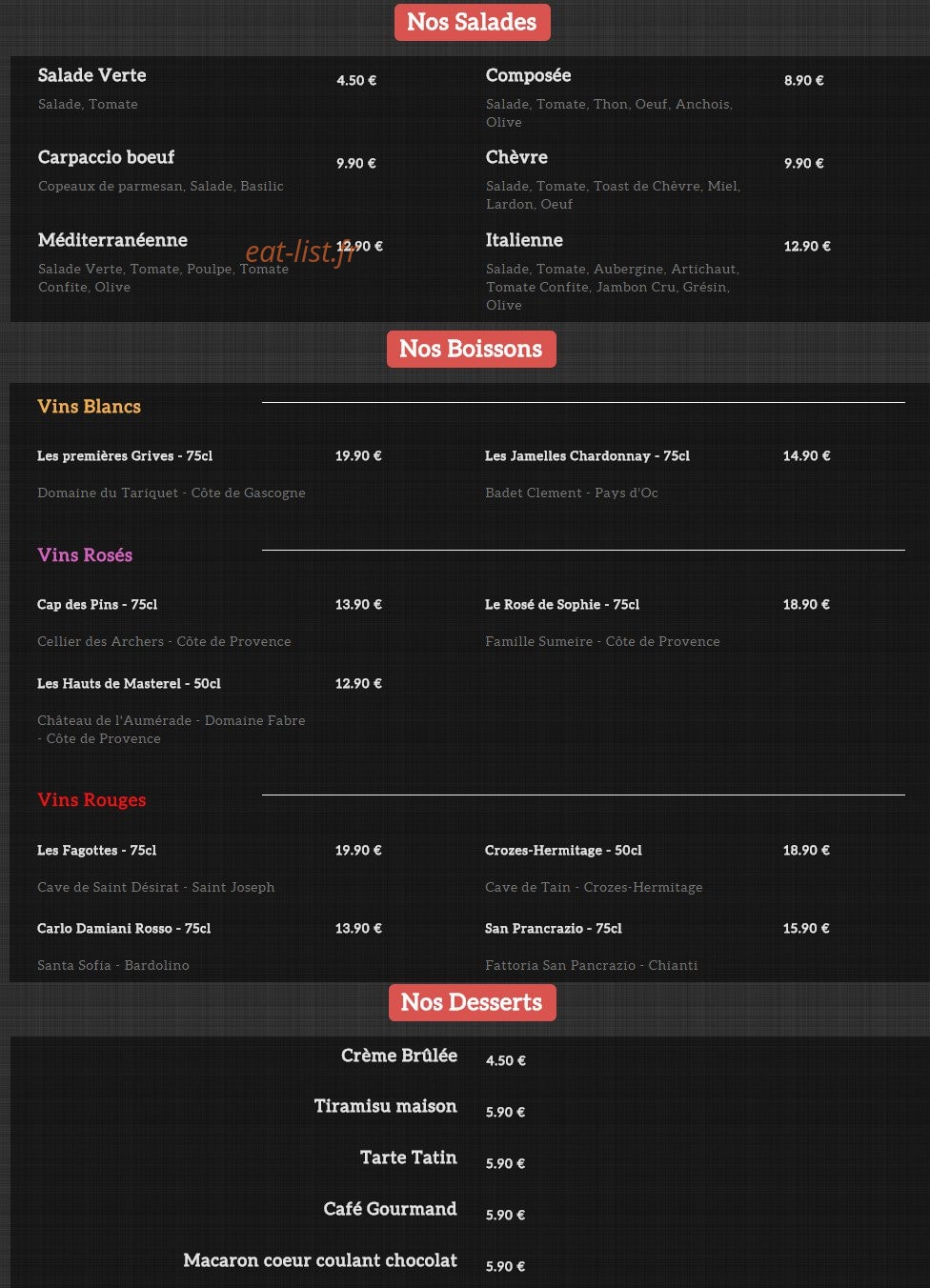Select the Salade Verte item
Screen dimensions: 930x1288
[92, 75]
